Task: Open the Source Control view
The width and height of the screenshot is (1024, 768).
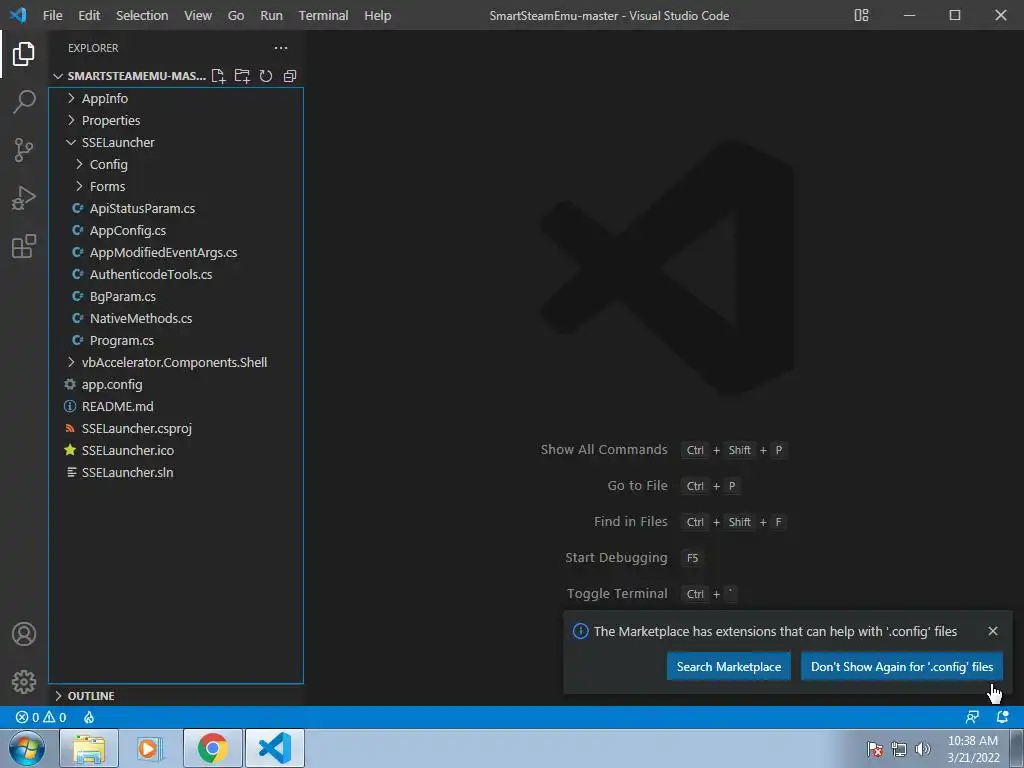Action: pyautogui.click(x=24, y=150)
